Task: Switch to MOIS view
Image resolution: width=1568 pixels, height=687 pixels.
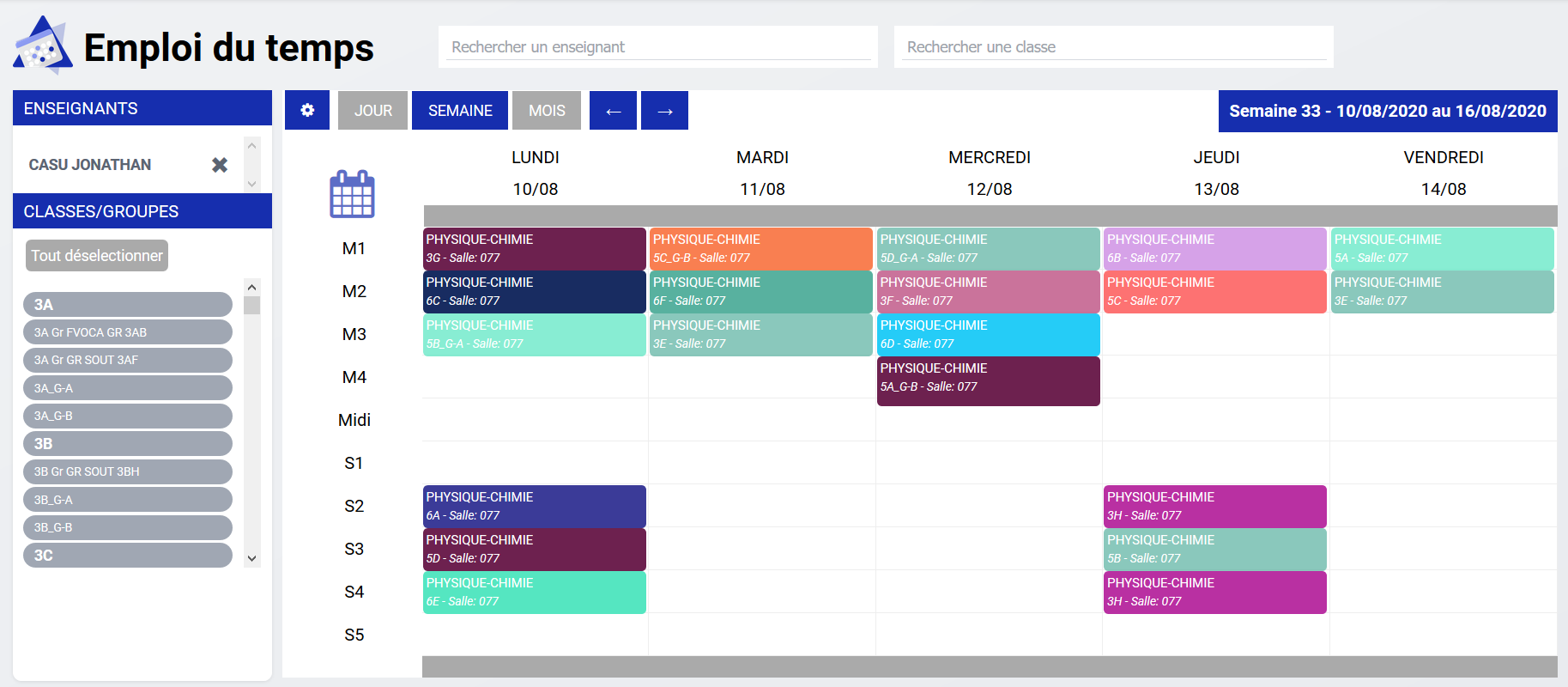Action: click(x=547, y=111)
